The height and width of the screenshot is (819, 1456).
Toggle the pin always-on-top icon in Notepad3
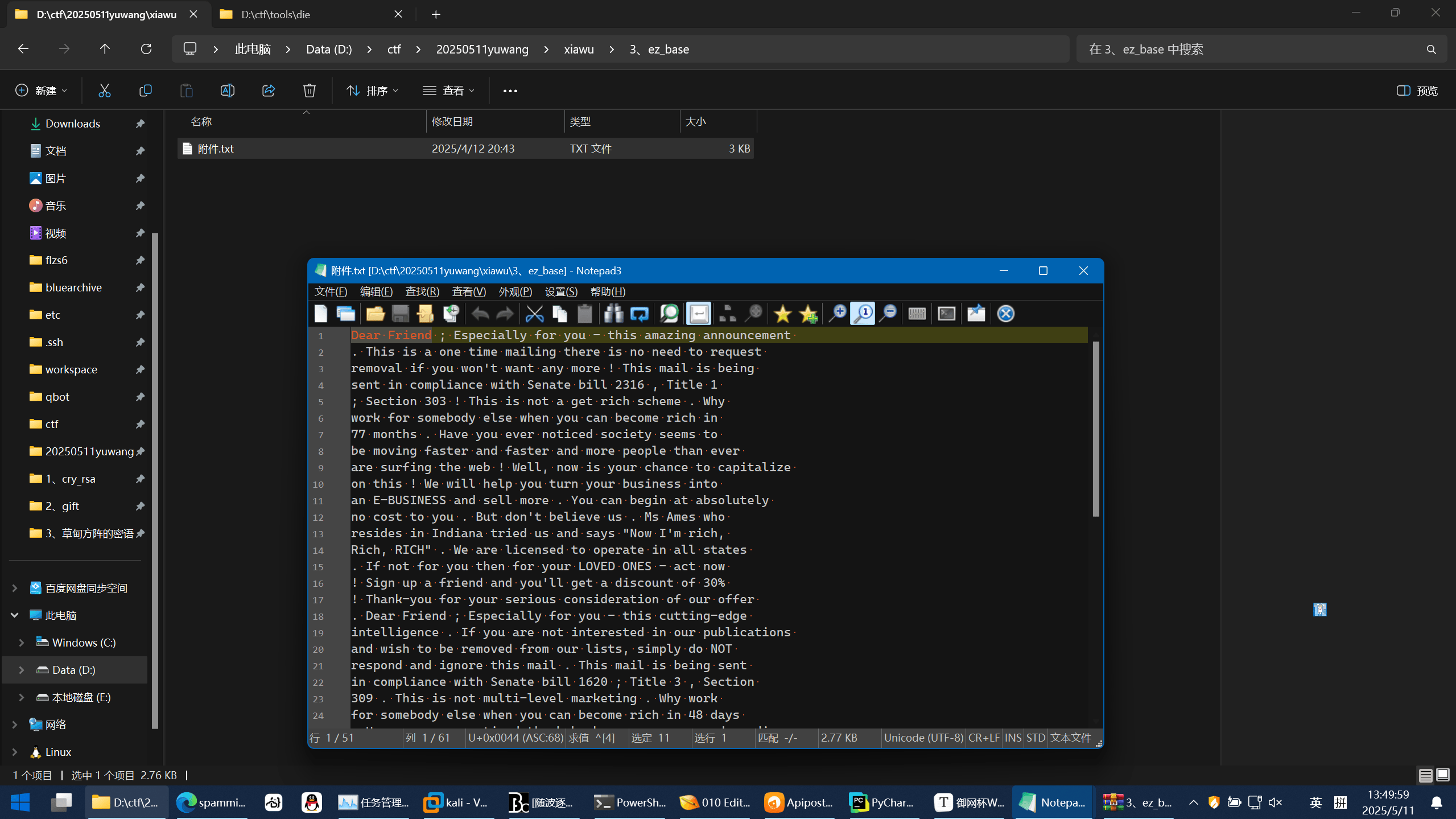click(x=976, y=314)
